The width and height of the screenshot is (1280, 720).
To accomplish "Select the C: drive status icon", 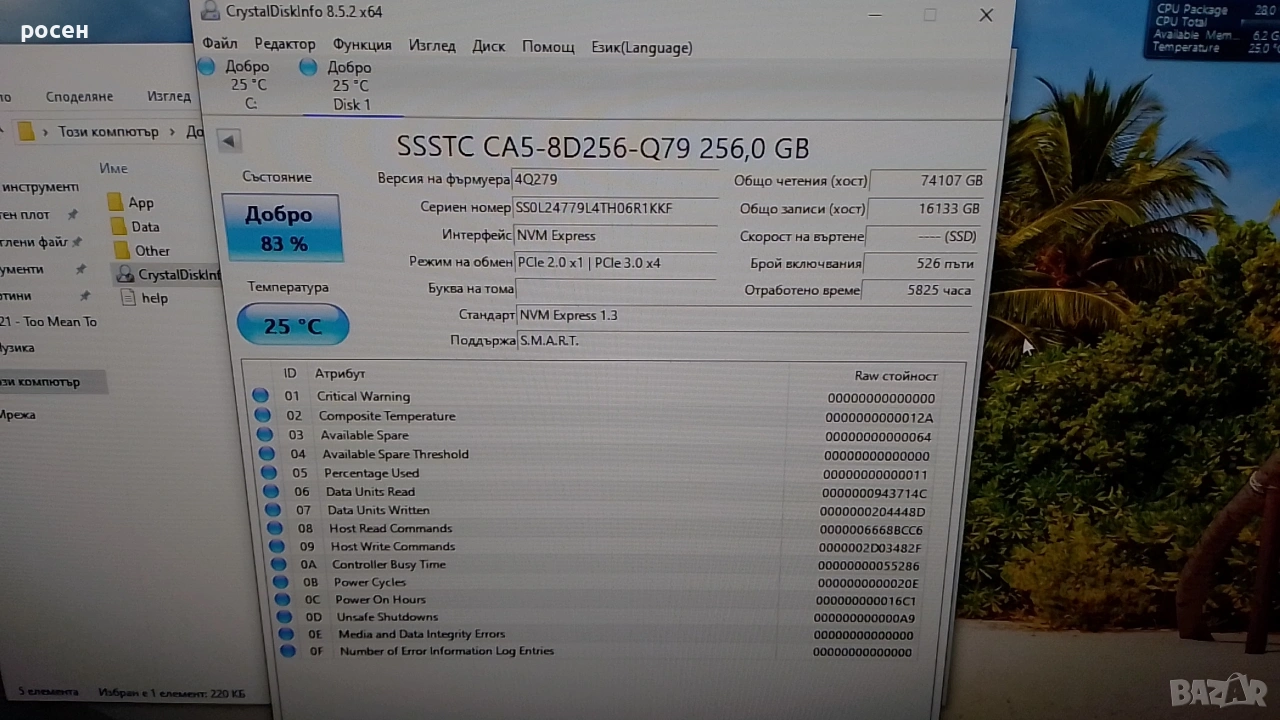I will [x=207, y=67].
